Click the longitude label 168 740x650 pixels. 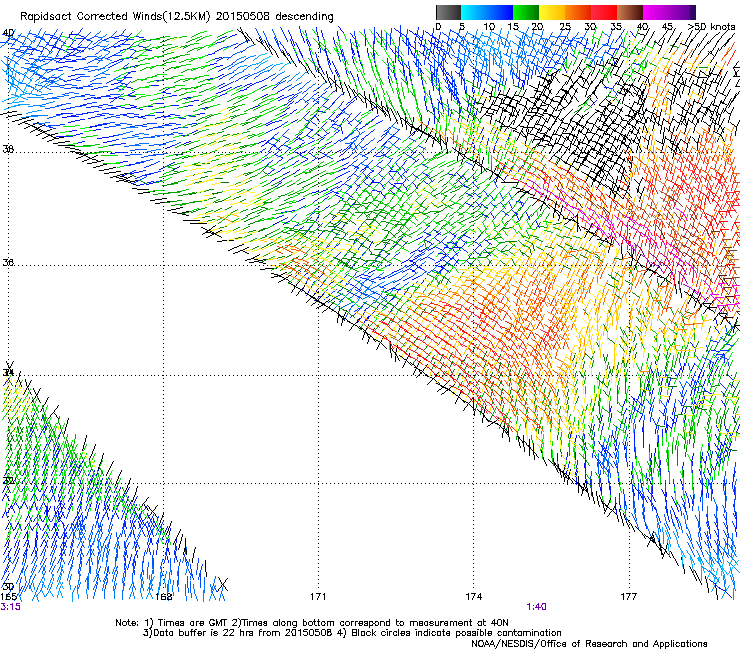pyautogui.click(x=163, y=597)
